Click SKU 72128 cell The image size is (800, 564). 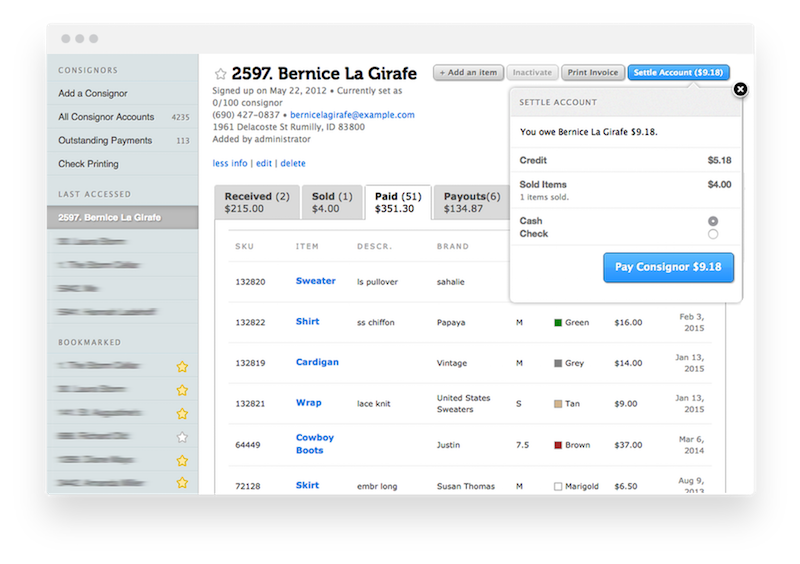[x=247, y=486]
